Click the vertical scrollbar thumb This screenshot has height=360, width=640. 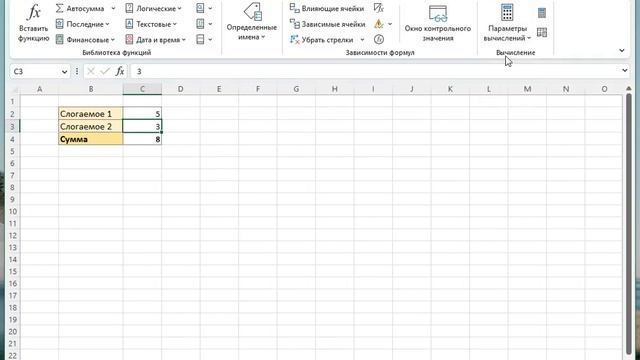629,224
